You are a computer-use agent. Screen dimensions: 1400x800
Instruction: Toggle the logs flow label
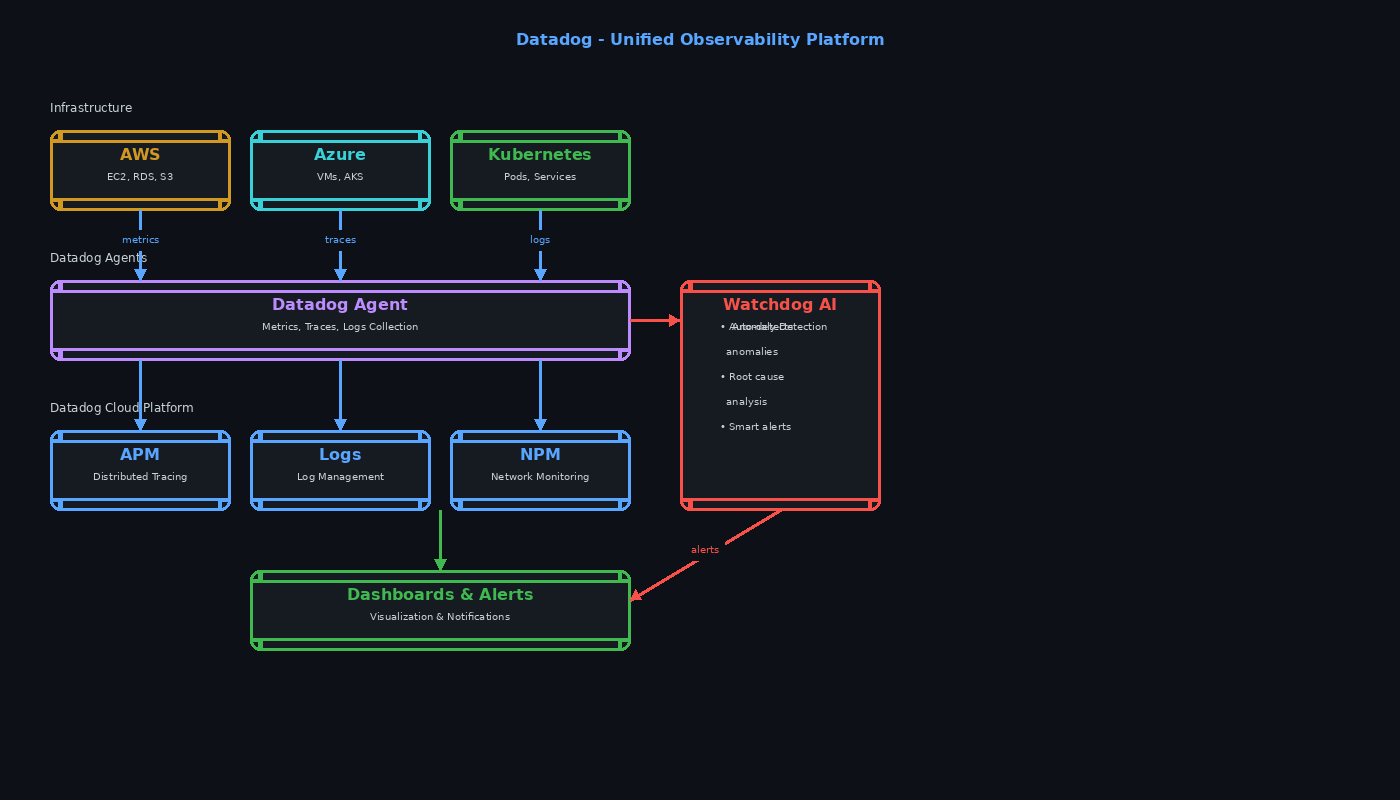pos(540,239)
